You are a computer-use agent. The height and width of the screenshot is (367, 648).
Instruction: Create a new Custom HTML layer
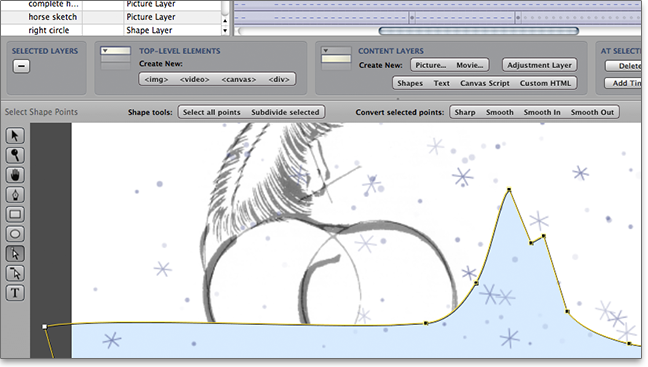pyautogui.click(x=545, y=83)
